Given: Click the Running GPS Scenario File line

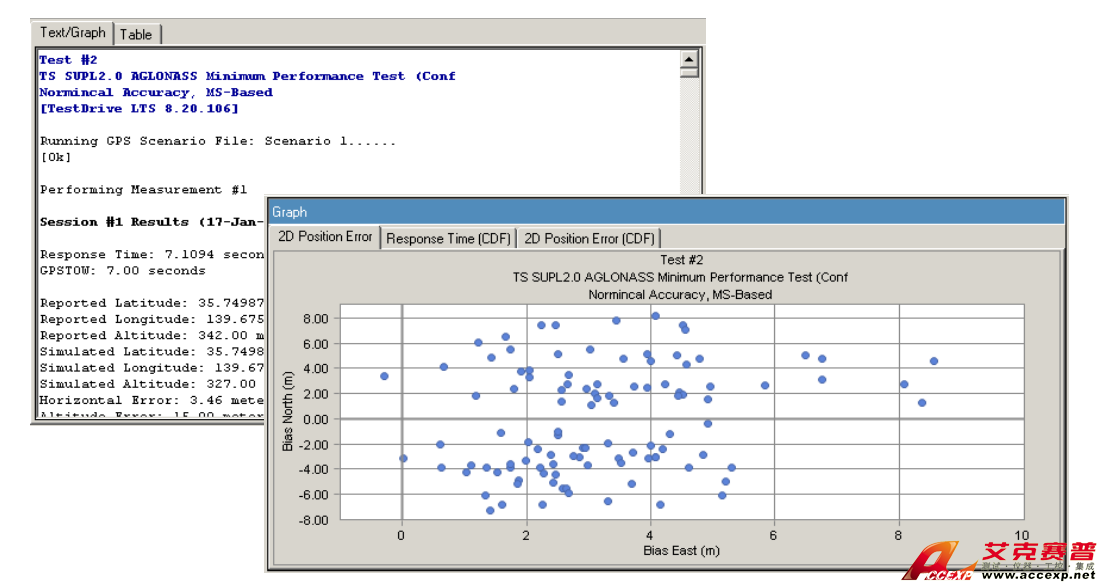Looking at the screenshot, I should point(217,141).
